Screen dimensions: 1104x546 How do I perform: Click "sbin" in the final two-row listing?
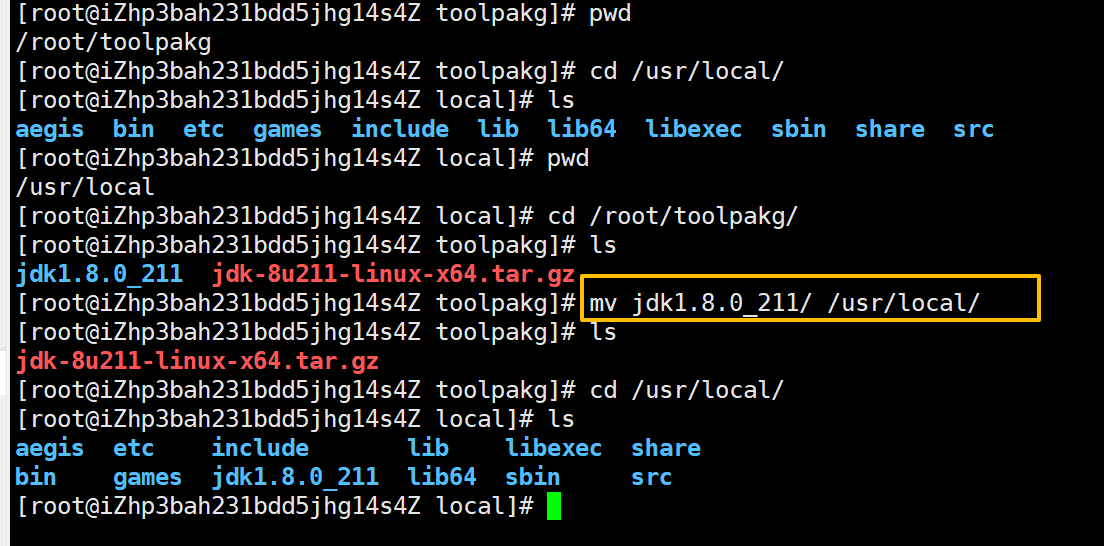point(532,477)
